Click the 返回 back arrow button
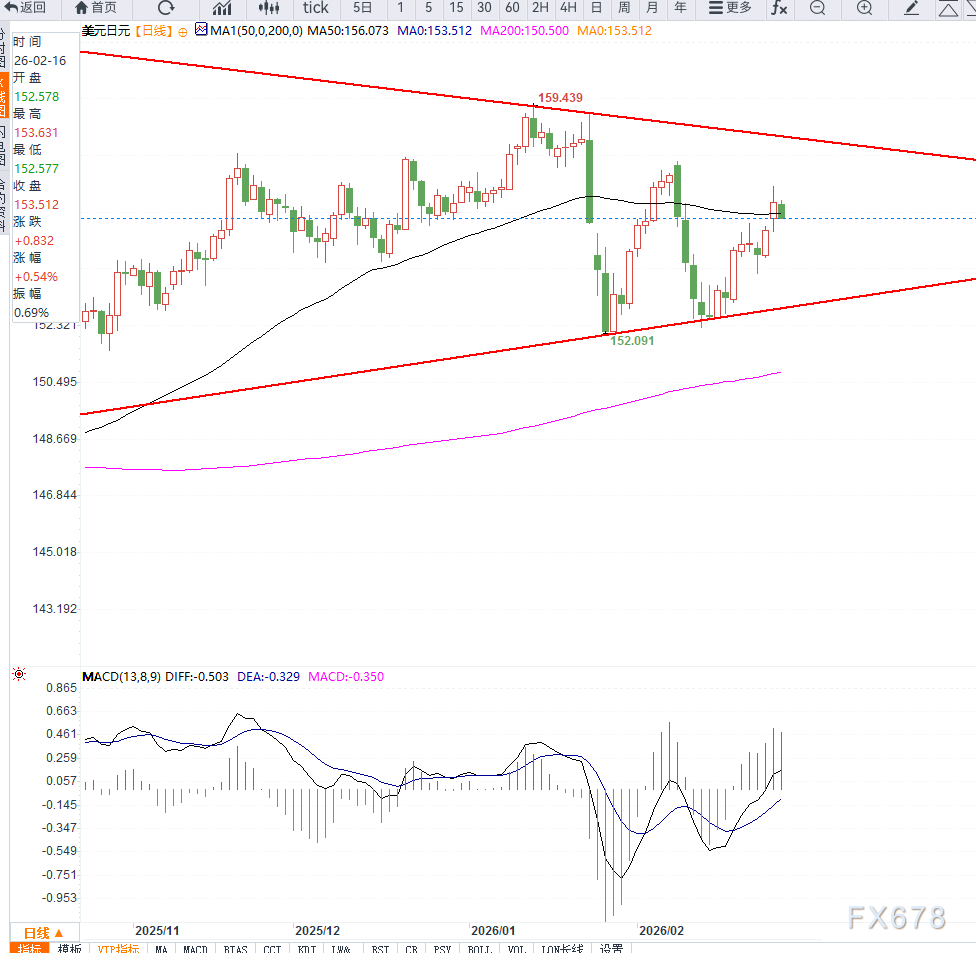Screen dimensions: 976x953 26,8
